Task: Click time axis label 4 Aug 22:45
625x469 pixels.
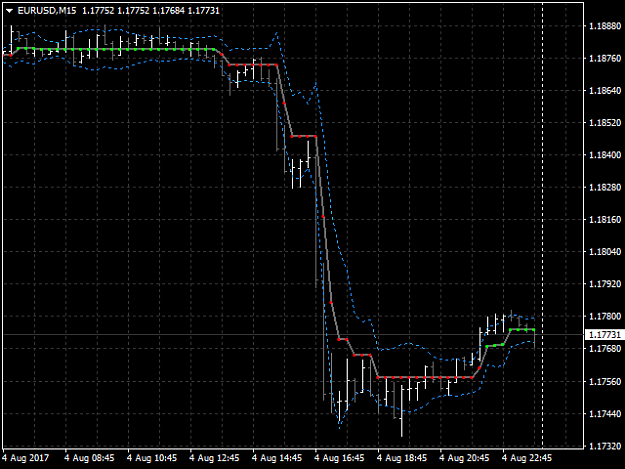Action: pos(527,458)
